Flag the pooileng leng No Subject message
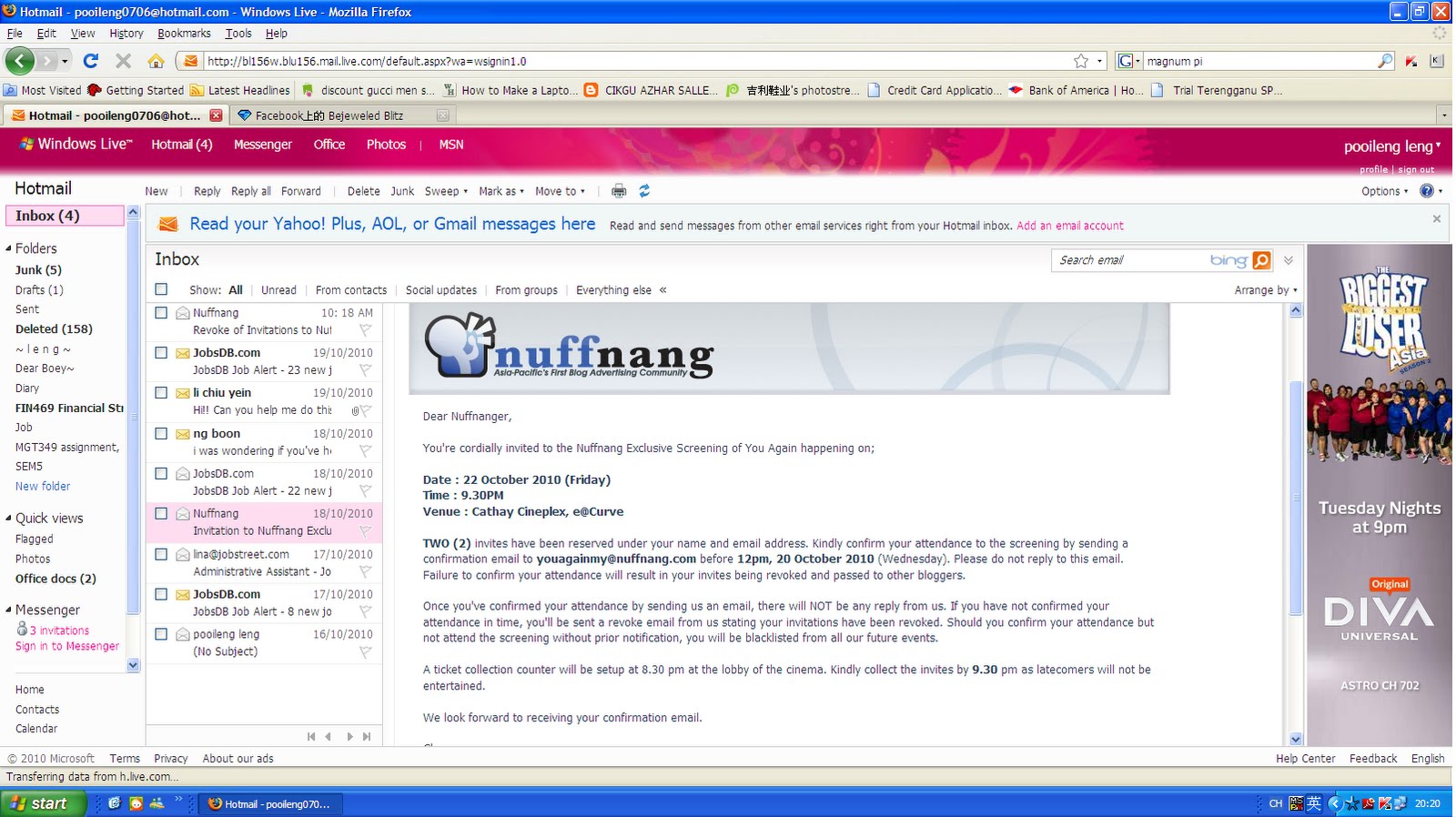 [365, 651]
